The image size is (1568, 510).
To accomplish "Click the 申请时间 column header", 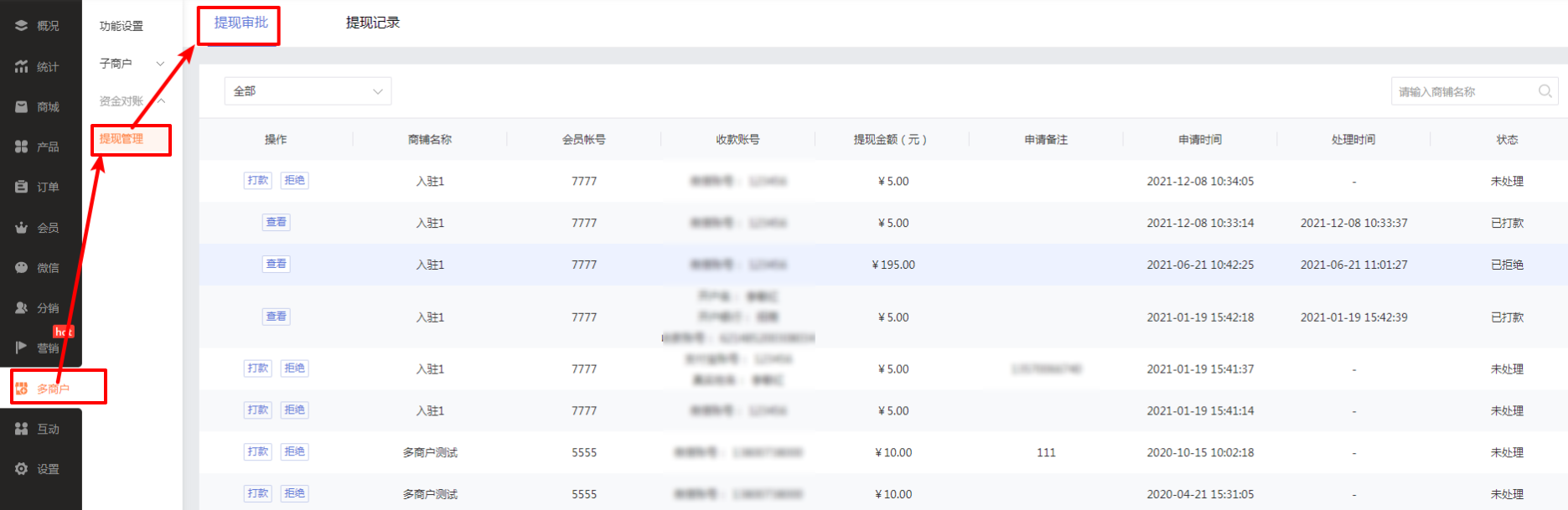I will [x=1200, y=140].
